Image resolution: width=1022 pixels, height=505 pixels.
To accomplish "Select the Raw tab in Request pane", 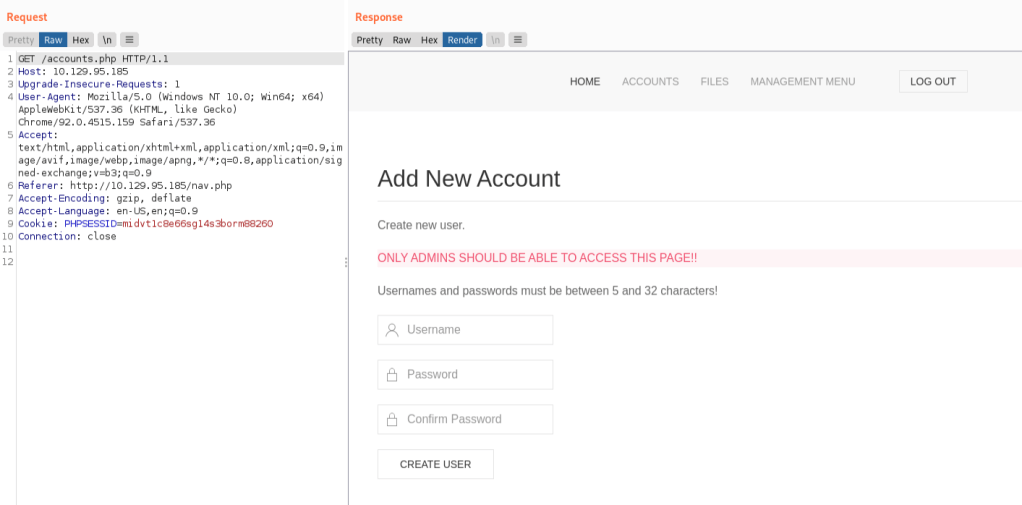I will (x=53, y=40).
